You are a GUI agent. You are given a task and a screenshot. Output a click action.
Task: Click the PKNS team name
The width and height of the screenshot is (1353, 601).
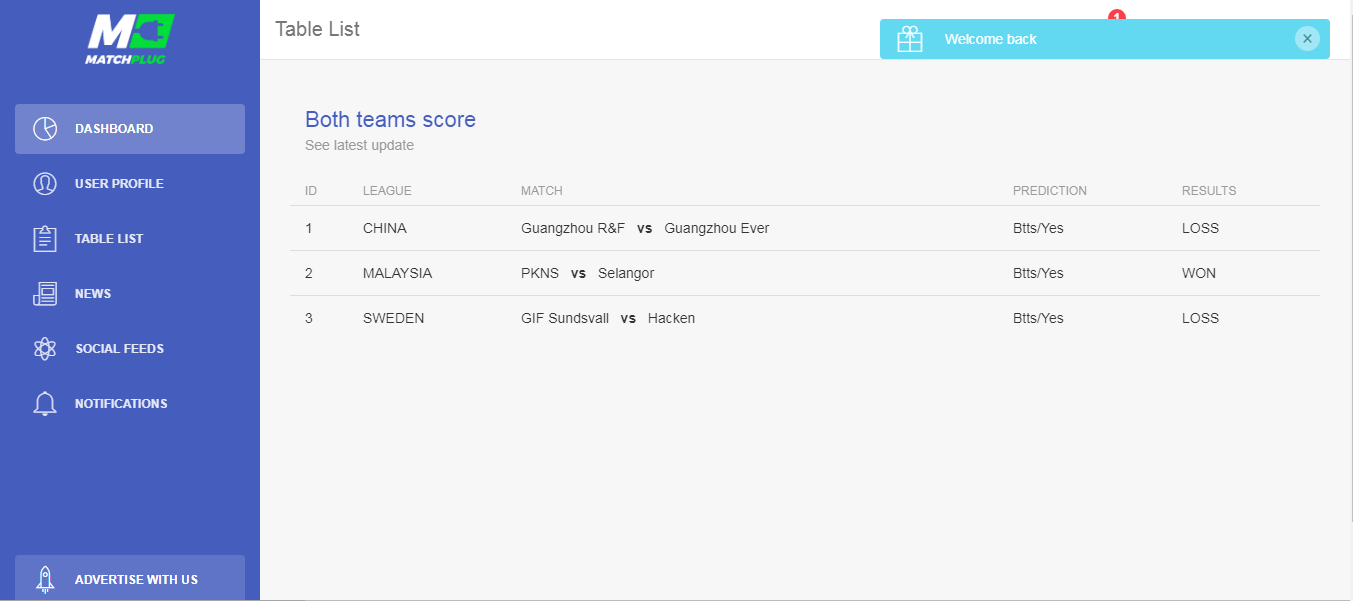[x=540, y=273]
